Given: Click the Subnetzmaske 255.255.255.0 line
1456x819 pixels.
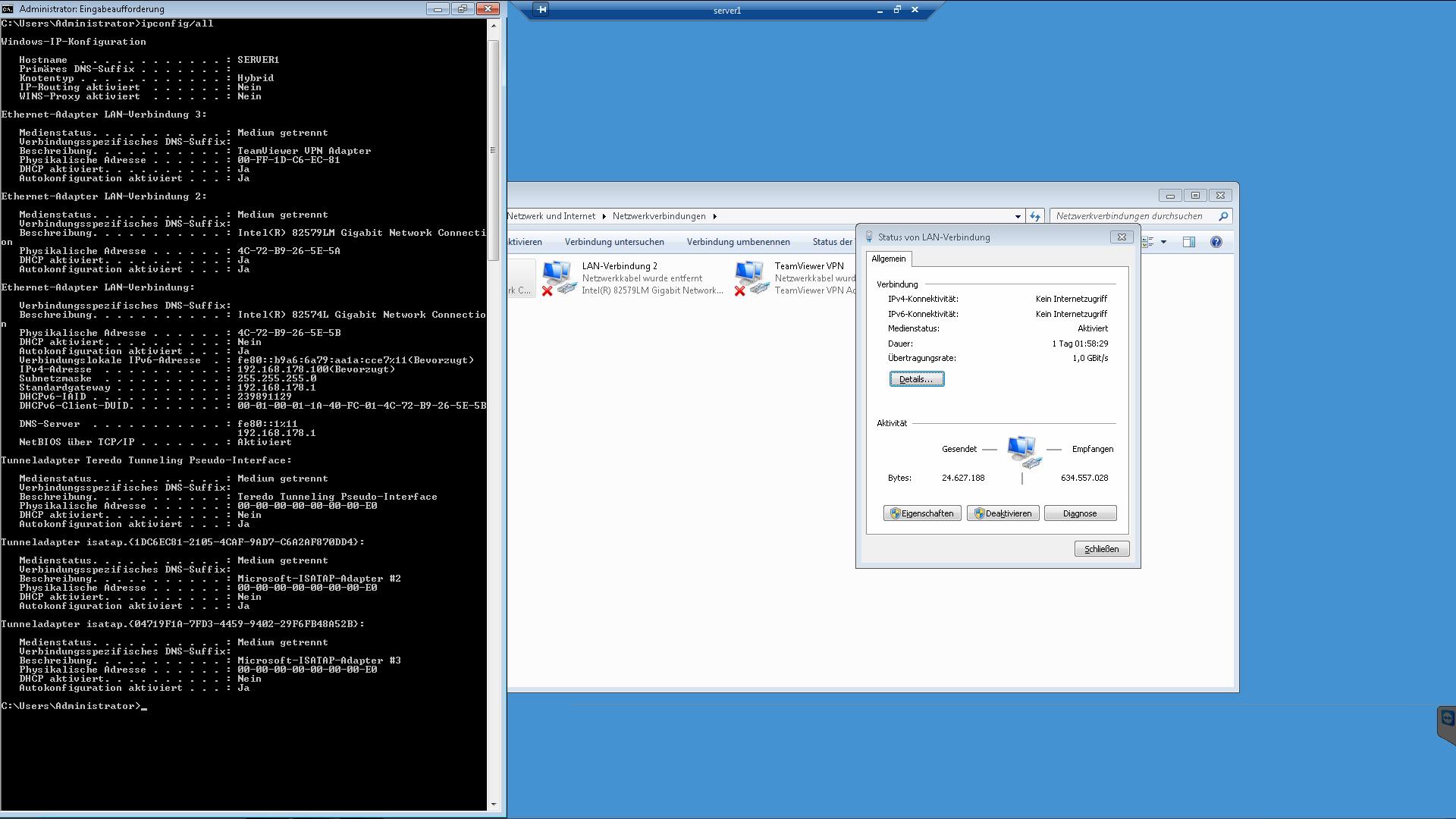Looking at the screenshot, I should pyautogui.click(x=168, y=378).
